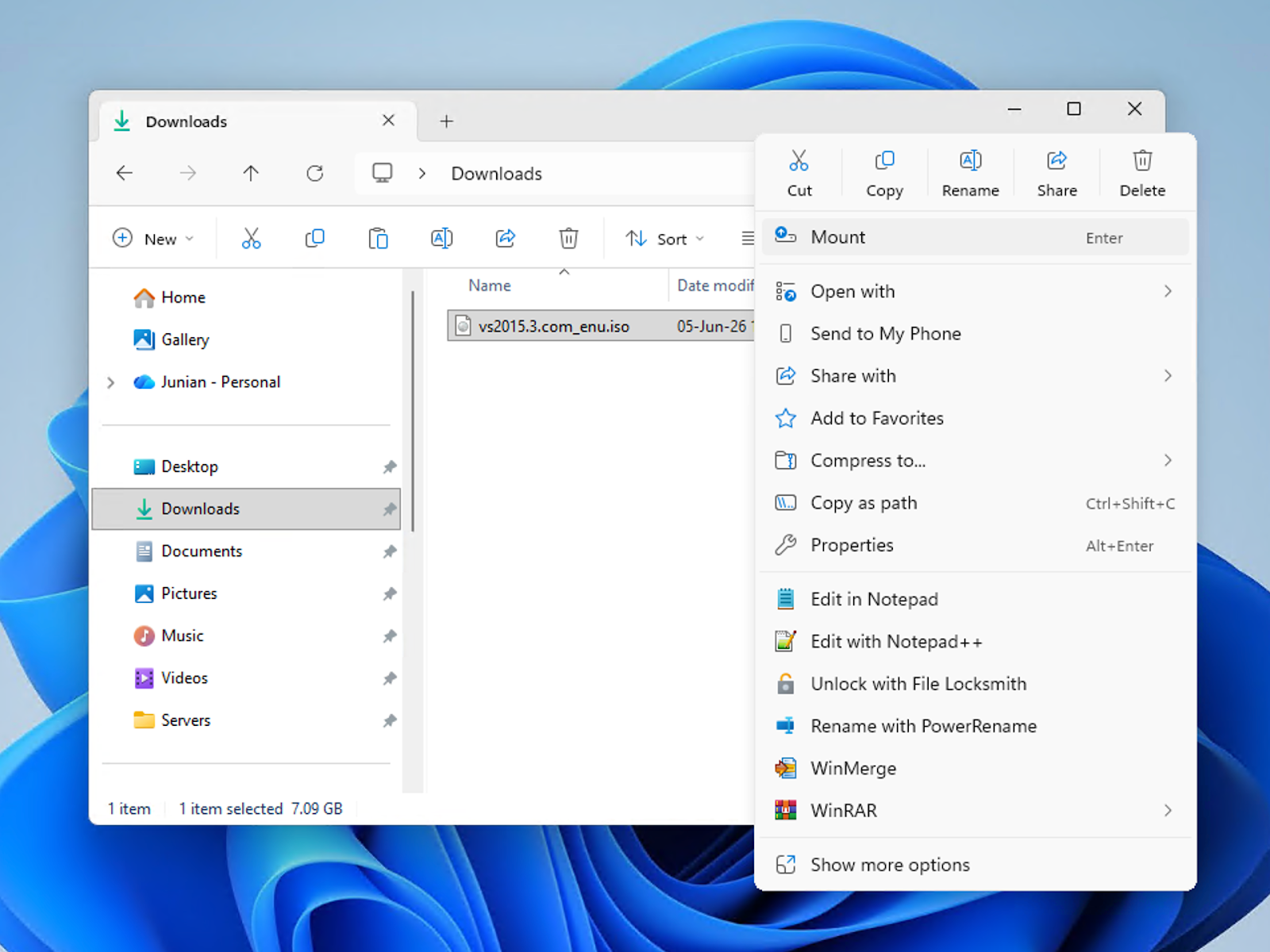Open the New dropdown
Image resolution: width=1270 pixels, height=952 pixels.
153,238
